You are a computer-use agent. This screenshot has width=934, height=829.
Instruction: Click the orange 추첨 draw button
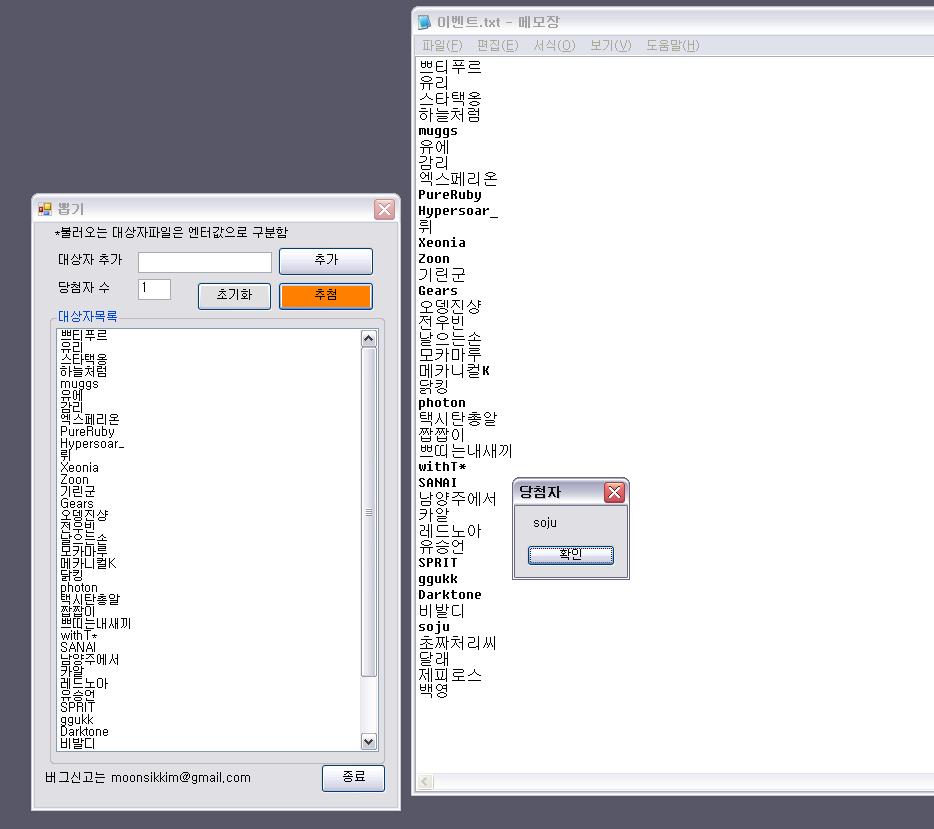pos(326,295)
